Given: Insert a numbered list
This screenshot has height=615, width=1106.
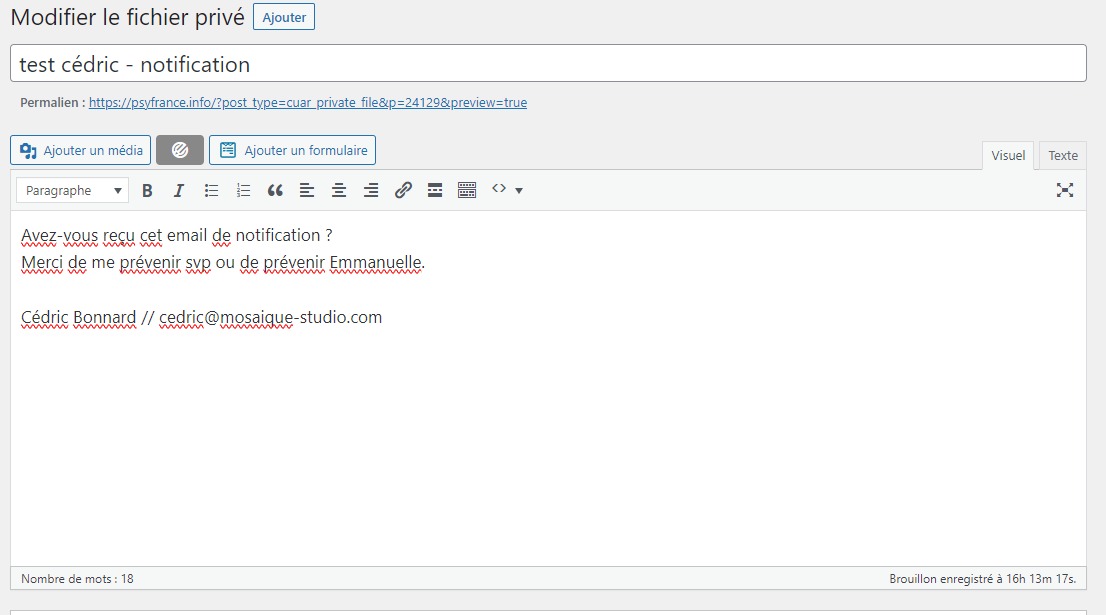Looking at the screenshot, I should pyautogui.click(x=243, y=190).
